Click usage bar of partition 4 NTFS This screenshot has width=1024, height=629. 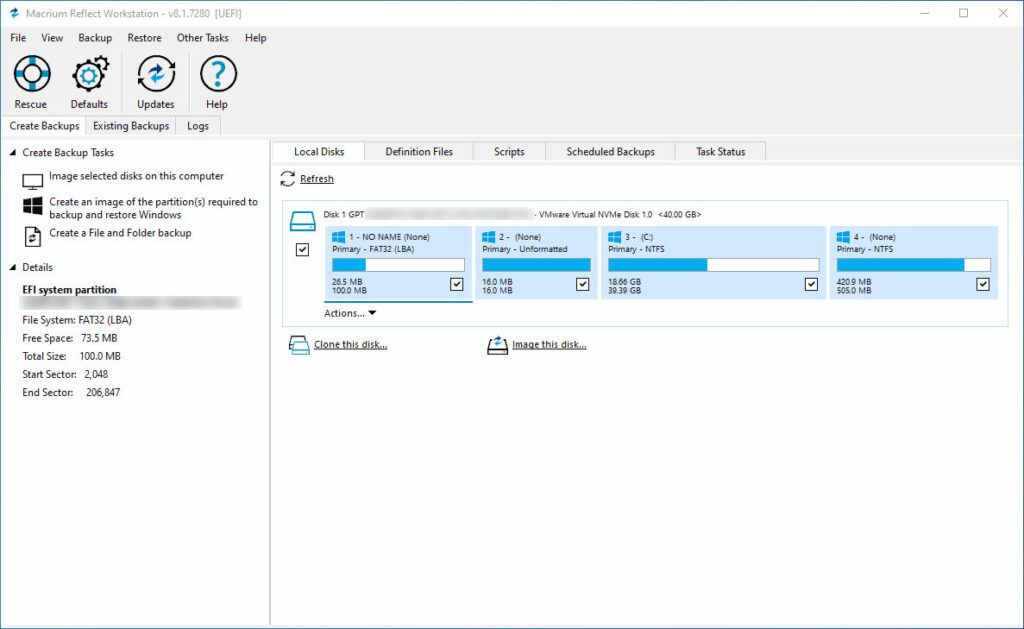tap(914, 265)
